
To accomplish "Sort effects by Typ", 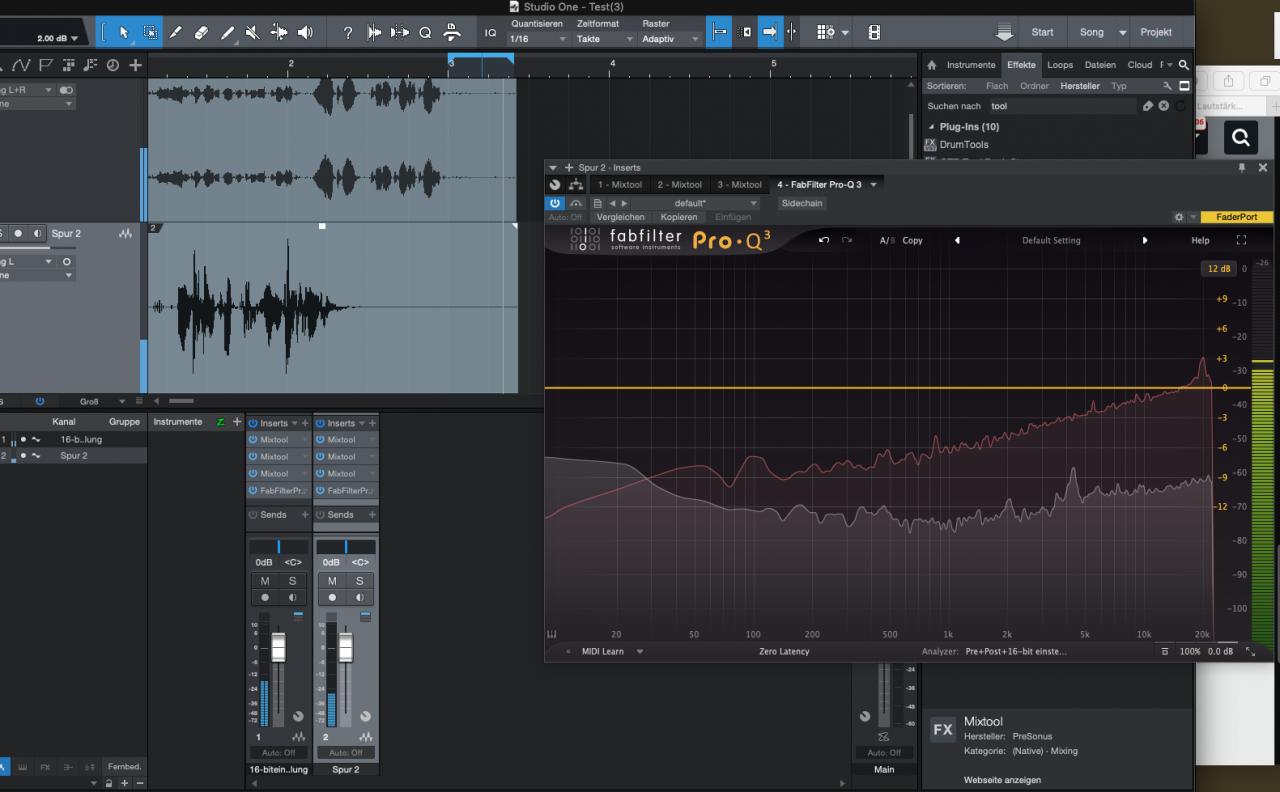I will pyautogui.click(x=1119, y=86).
